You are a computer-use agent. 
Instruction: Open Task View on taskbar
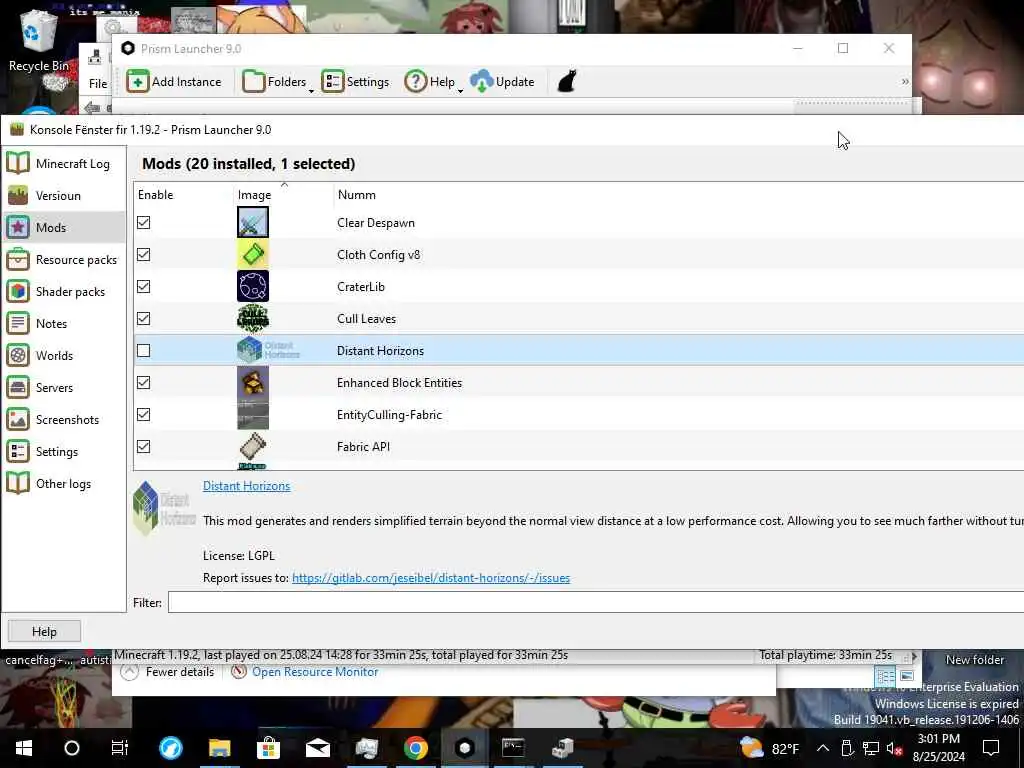click(120, 748)
